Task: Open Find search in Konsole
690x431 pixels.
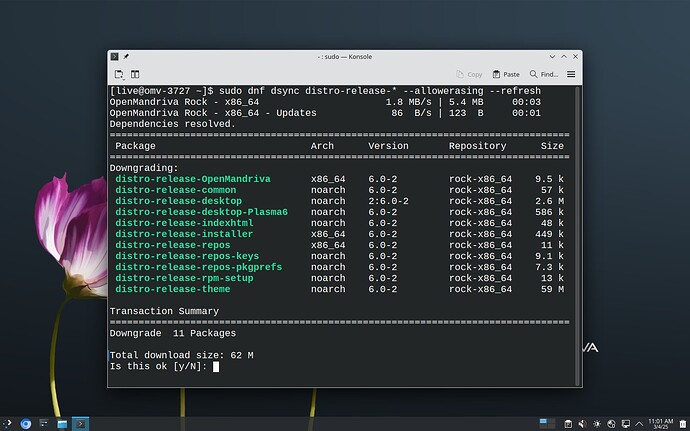Action: pyautogui.click(x=544, y=74)
